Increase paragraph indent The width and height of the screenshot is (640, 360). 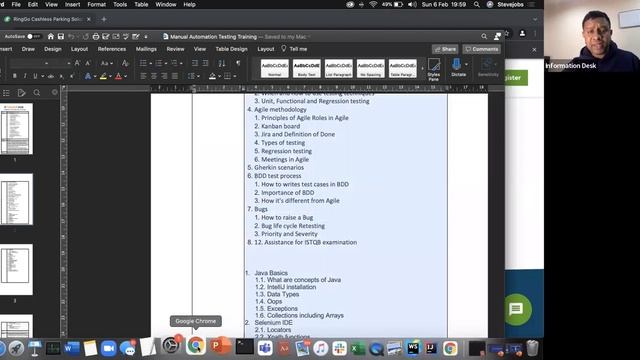(x=205, y=63)
